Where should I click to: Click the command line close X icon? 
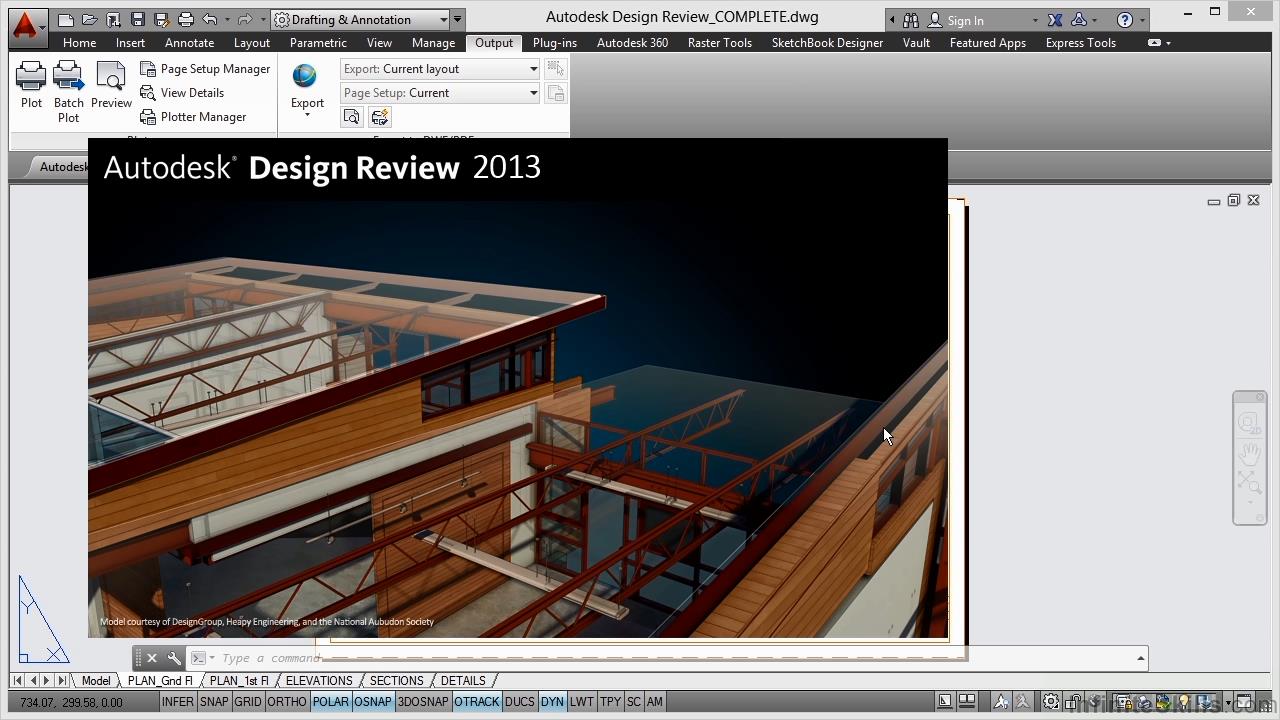point(152,658)
